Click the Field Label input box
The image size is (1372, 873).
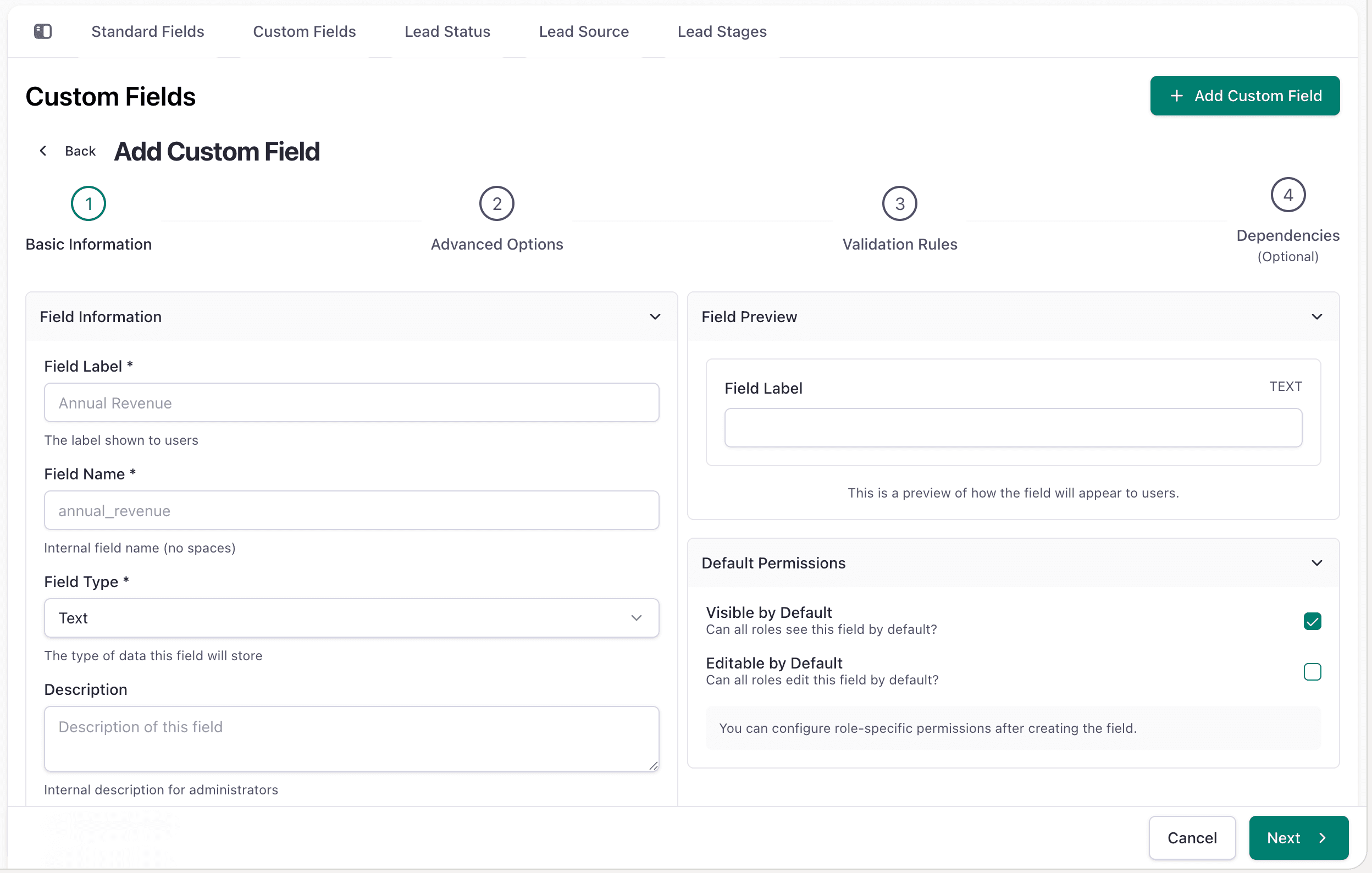(x=352, y=402)
